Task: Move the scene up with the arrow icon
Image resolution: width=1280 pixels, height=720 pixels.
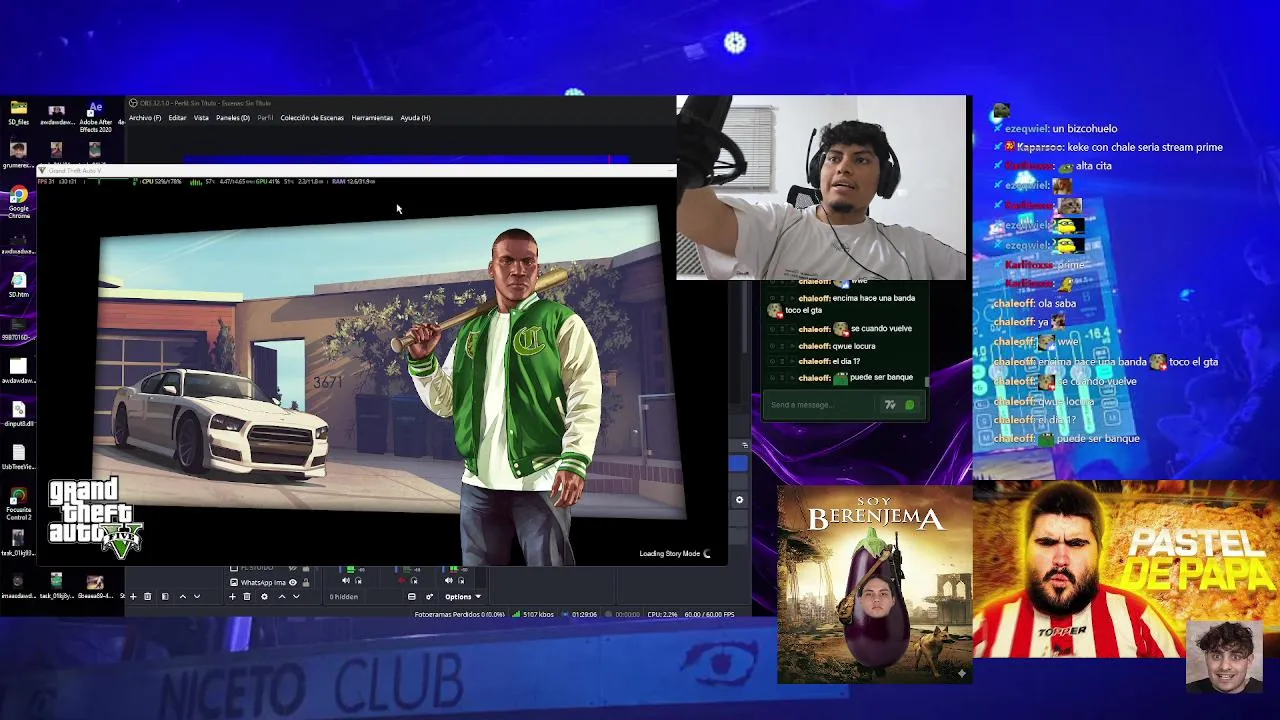Action: coord(182,596)
